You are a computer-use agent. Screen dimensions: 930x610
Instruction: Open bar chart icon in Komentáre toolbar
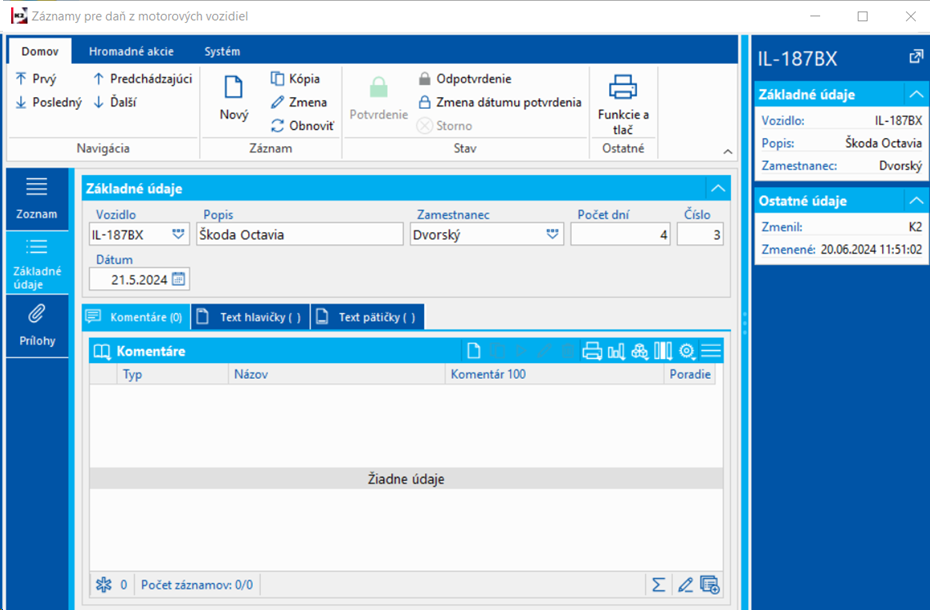616,351
